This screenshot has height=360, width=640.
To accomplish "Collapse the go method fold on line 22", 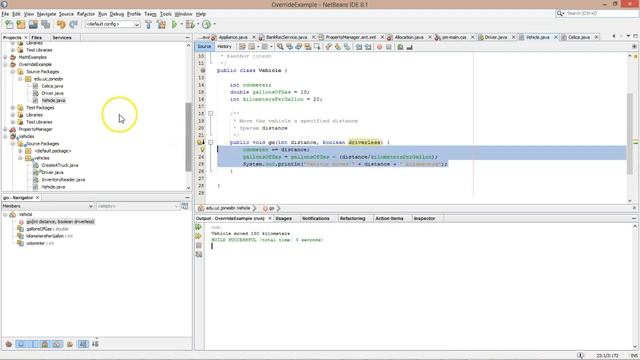I will coord(211,142).
